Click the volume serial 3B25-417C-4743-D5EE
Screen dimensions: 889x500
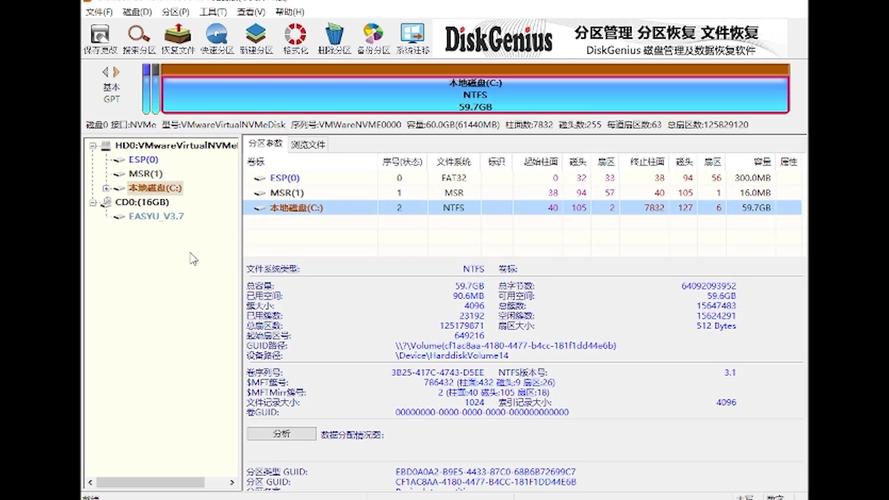438,373
